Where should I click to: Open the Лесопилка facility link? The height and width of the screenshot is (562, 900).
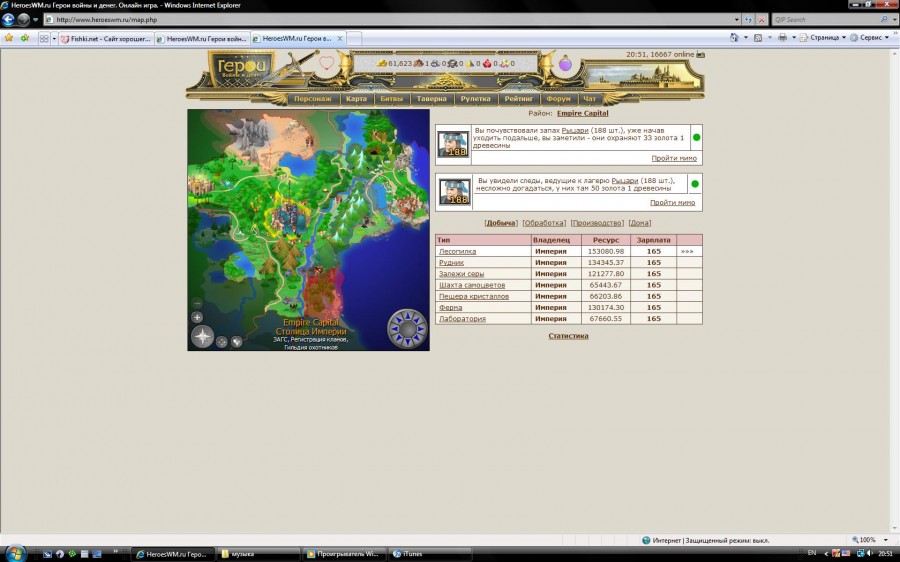(x=457, y=251)
